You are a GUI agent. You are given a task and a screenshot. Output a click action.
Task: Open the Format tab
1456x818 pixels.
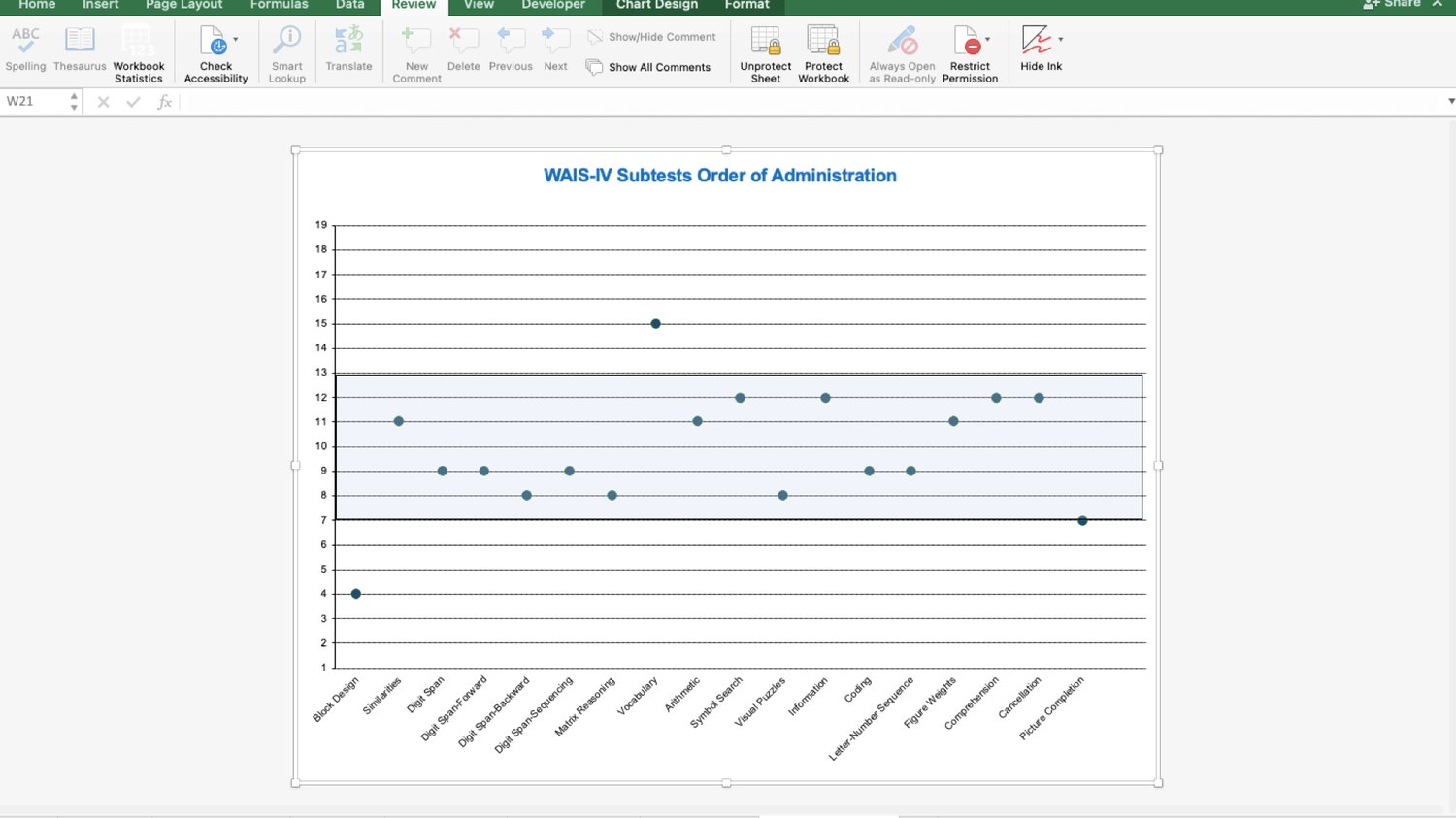746,5
